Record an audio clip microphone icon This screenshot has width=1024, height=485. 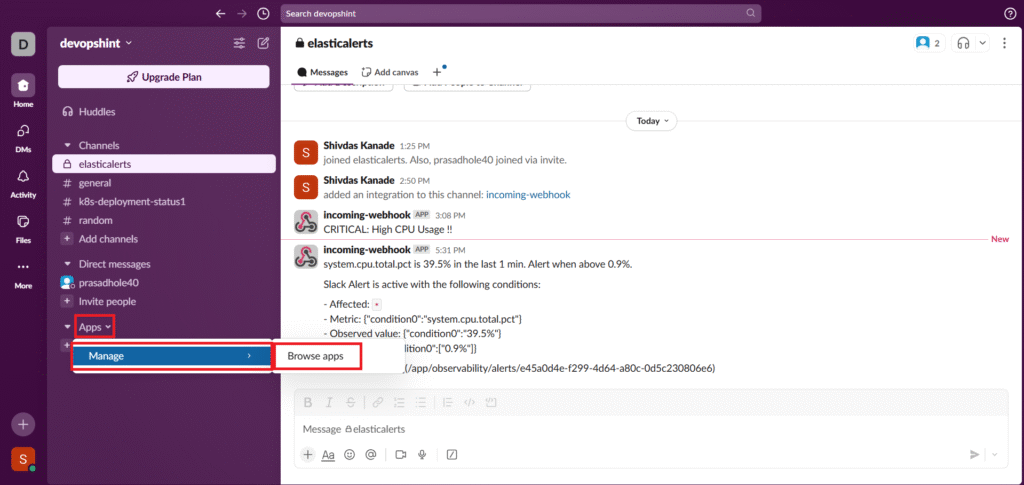pos(423,454)
